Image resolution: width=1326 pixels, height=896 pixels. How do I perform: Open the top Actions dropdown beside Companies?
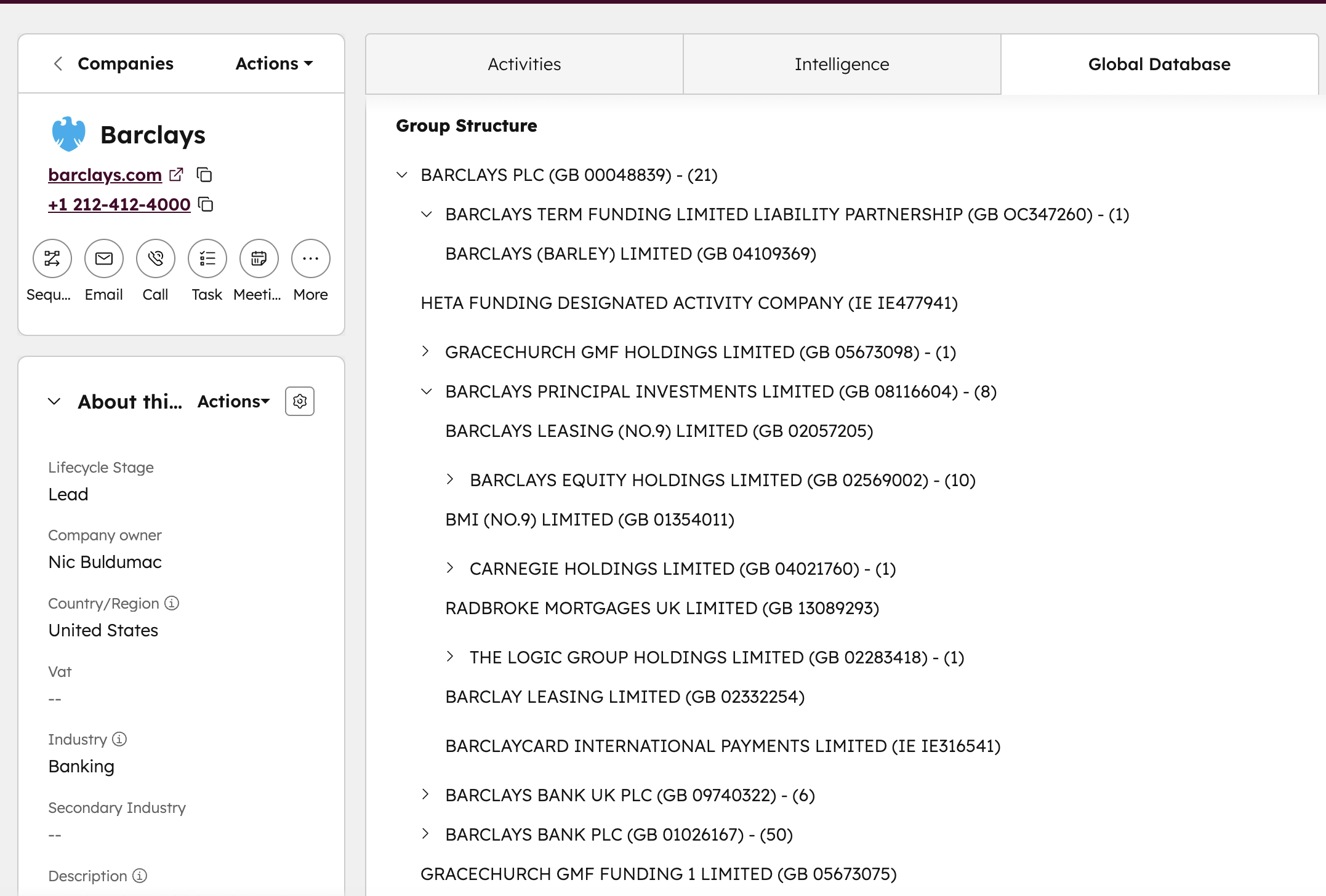pyautogui.click(x=275, y=63)
